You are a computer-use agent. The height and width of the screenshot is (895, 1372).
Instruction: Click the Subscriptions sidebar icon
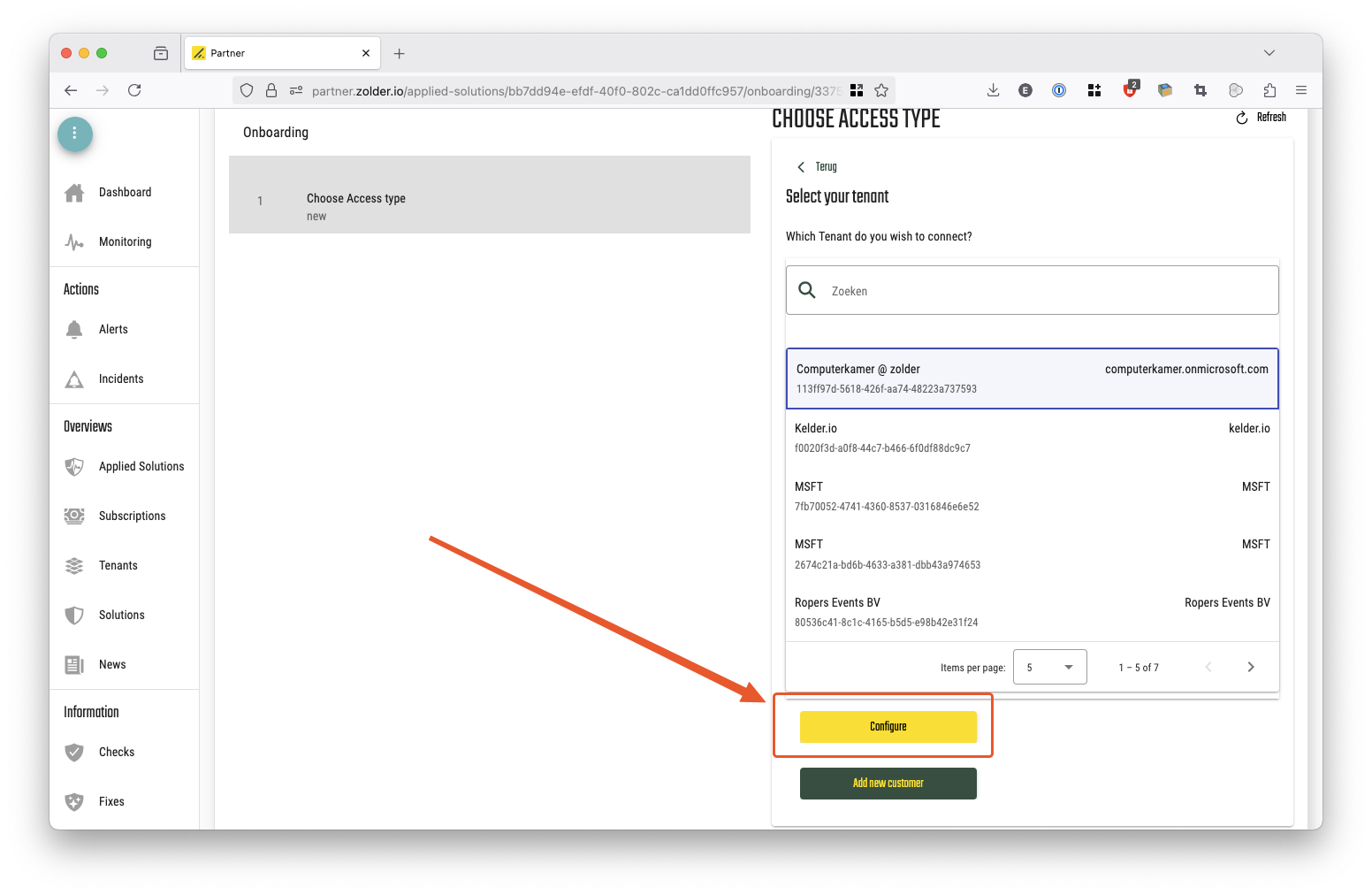coord(74,516)
